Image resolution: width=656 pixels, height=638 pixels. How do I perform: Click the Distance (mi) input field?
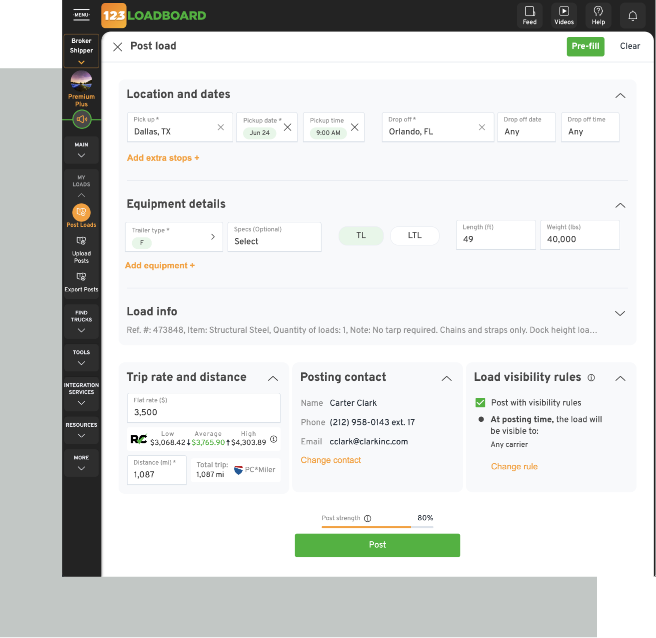[x=157, y=470]
